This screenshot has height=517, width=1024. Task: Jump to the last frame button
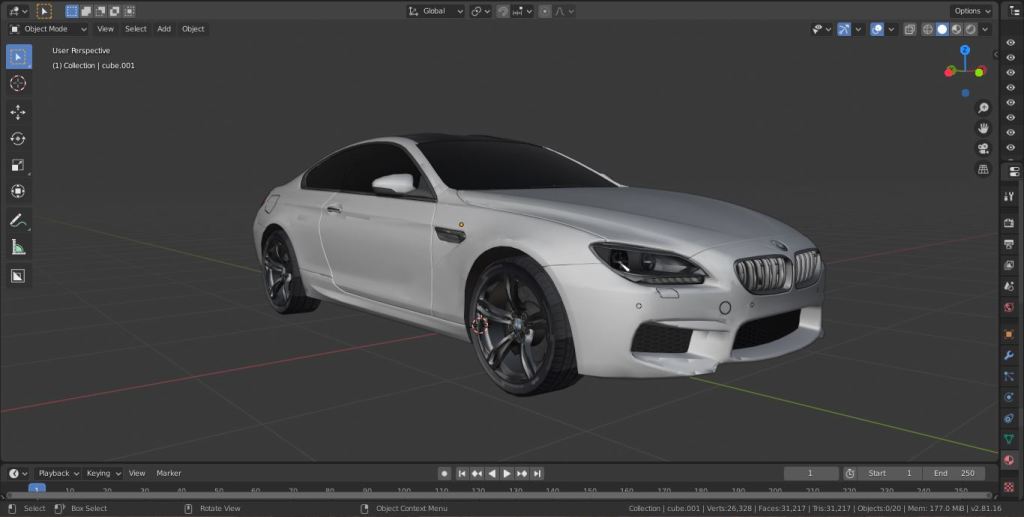pyautogui.click(x=537, y=473)
